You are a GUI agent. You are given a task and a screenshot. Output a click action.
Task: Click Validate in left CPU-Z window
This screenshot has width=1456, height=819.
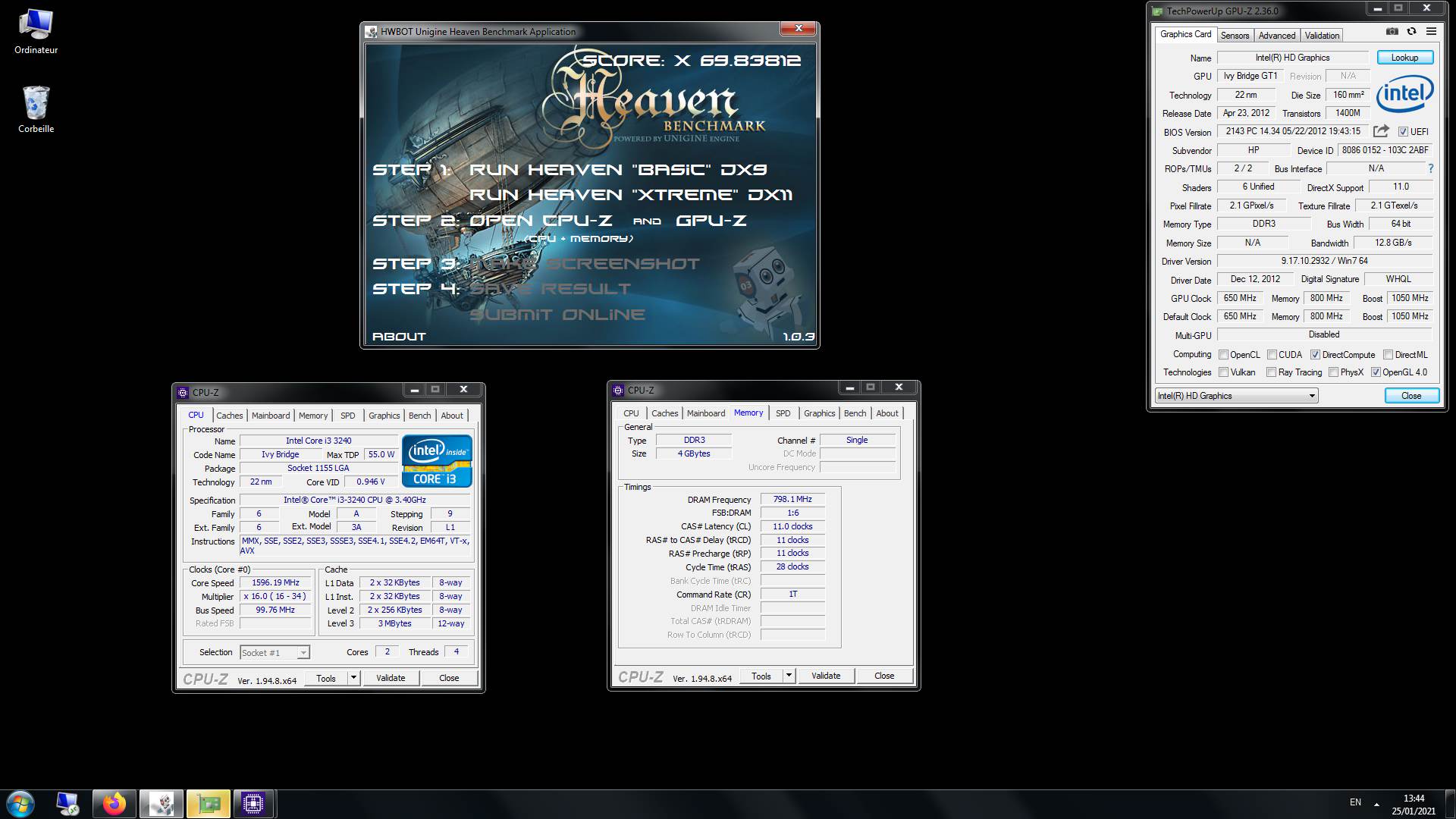pyautogui.click(x=391, y=678)
